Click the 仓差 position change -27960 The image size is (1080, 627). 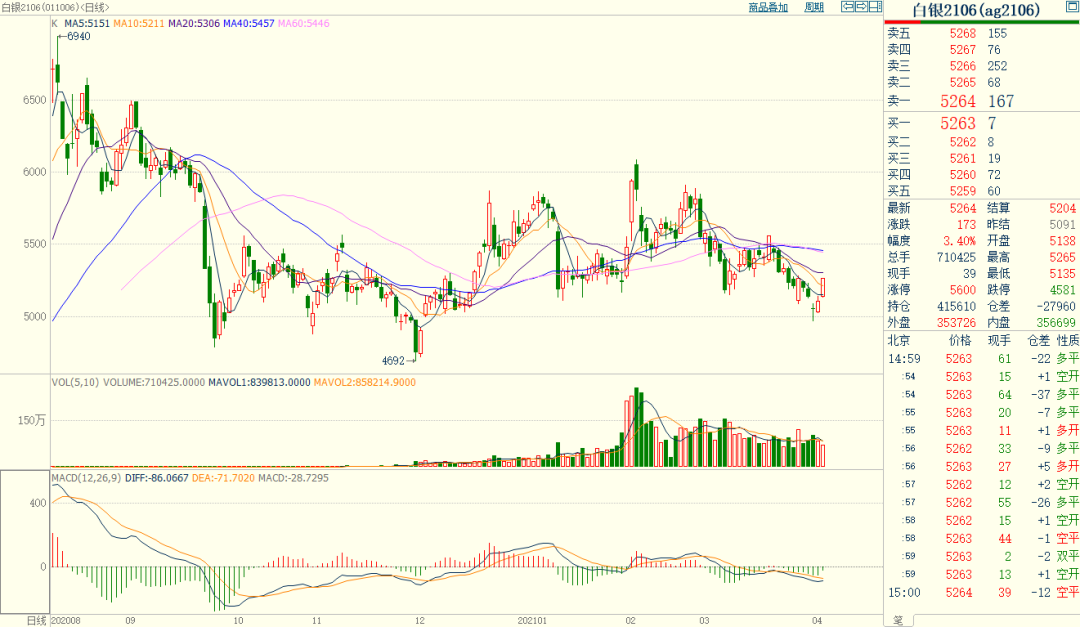pyautogui.click(x=1055, y=307)
